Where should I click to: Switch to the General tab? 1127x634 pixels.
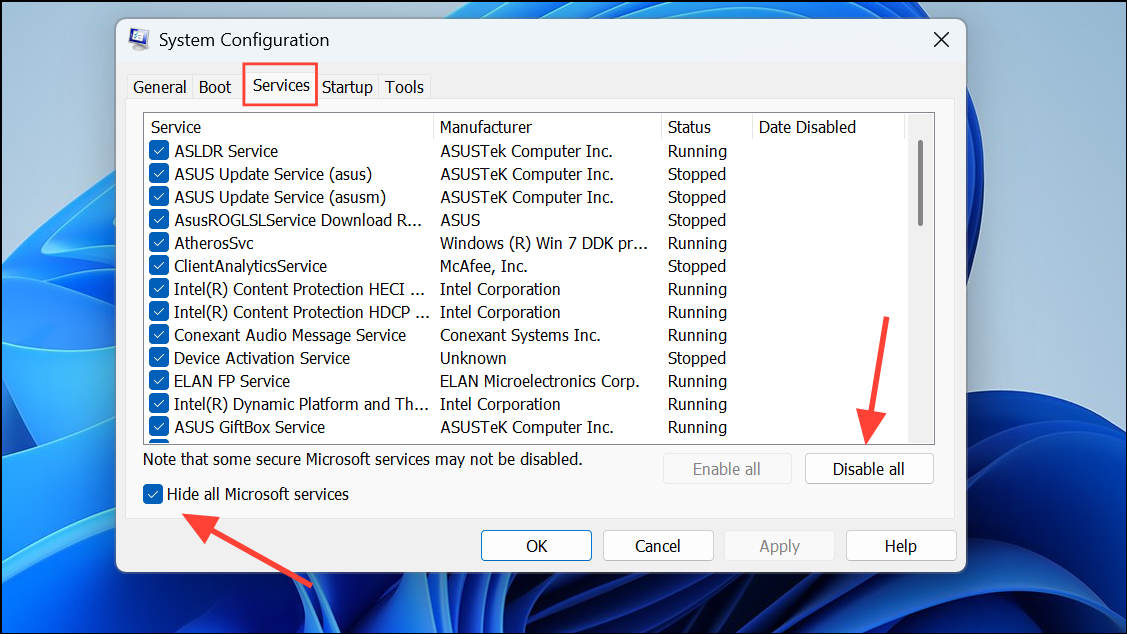click(160, 87)
